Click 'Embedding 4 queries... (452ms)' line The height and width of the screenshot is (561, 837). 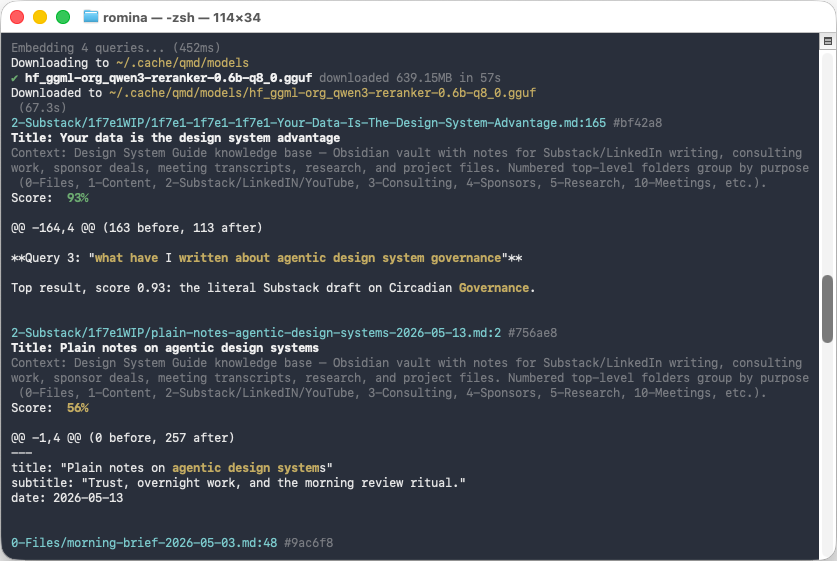(116, 48)
